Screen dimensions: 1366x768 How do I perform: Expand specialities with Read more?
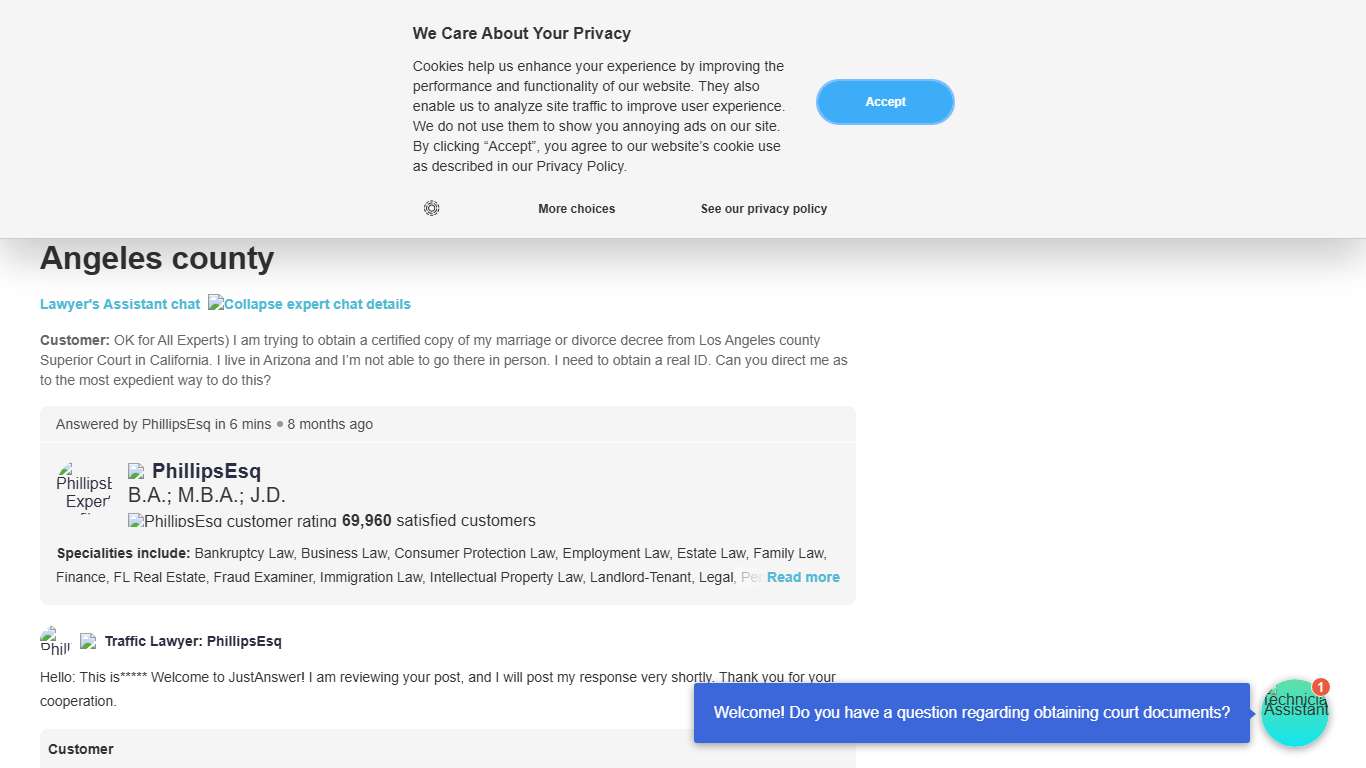[x=803, y=577]
